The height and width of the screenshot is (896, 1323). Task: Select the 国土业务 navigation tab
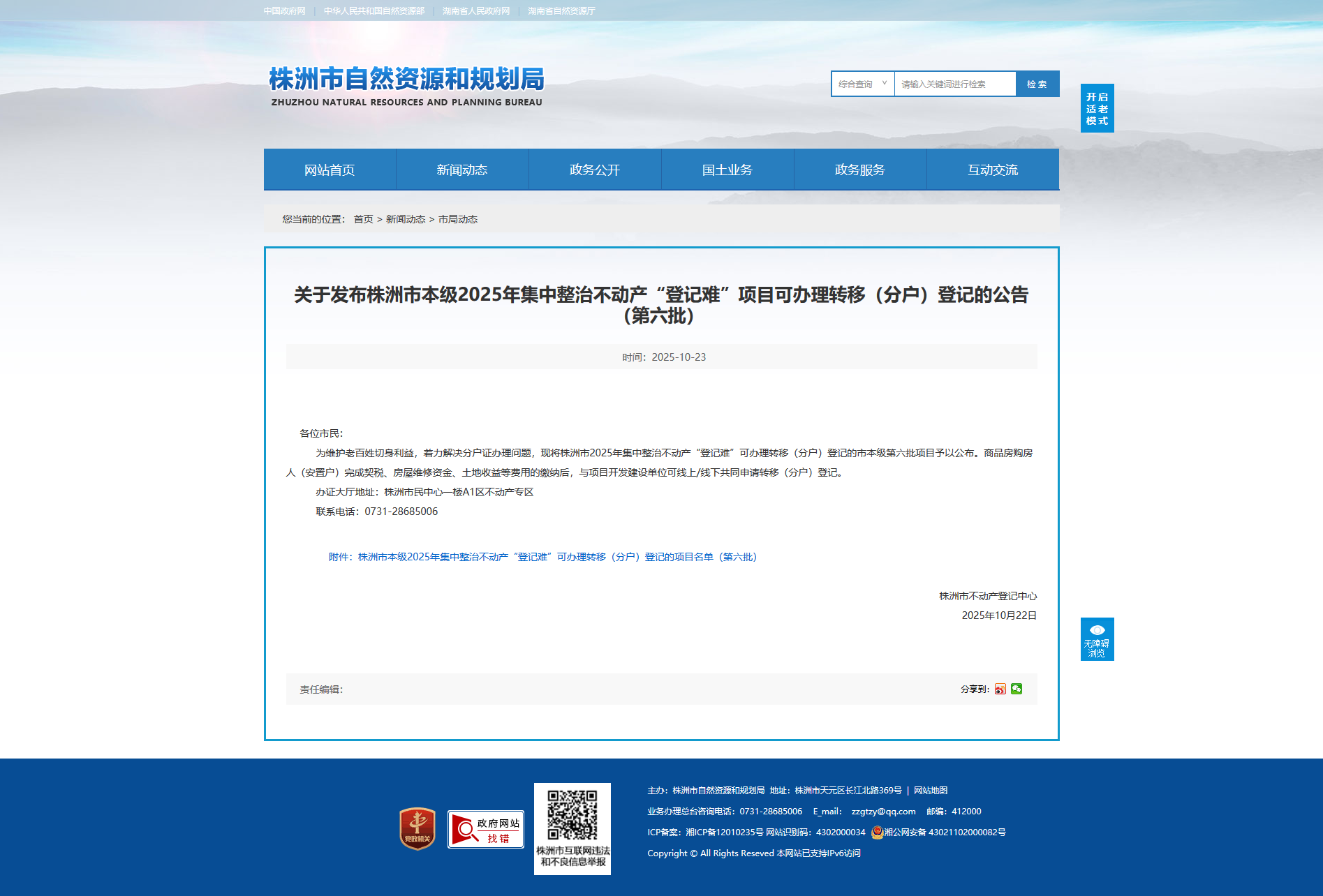click(x=727, y=170)
